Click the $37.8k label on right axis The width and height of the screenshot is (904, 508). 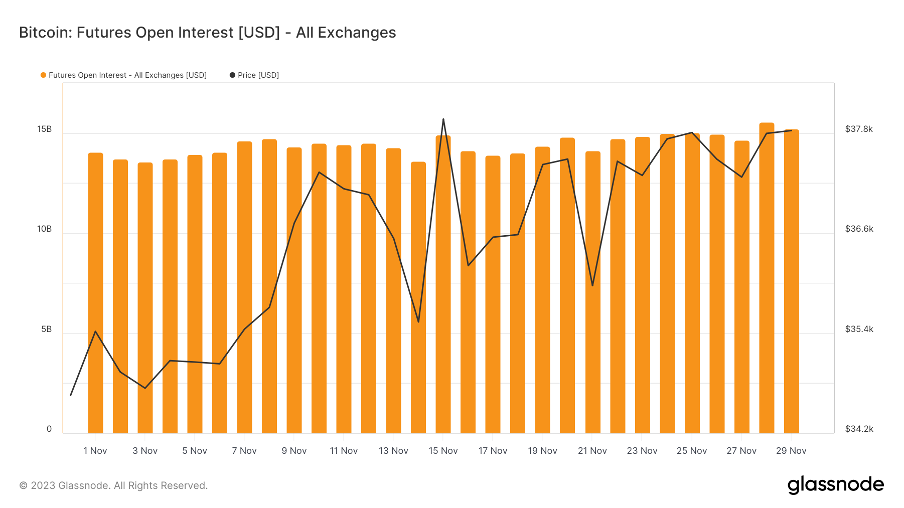859,130
